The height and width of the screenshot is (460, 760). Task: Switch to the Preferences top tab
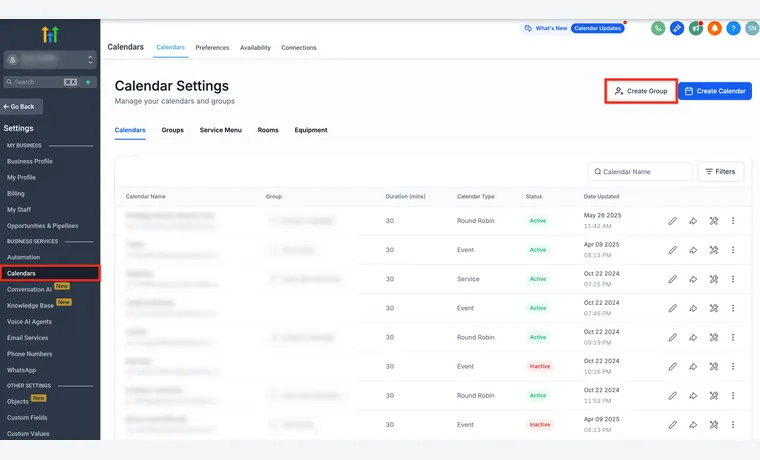point(212,48)
